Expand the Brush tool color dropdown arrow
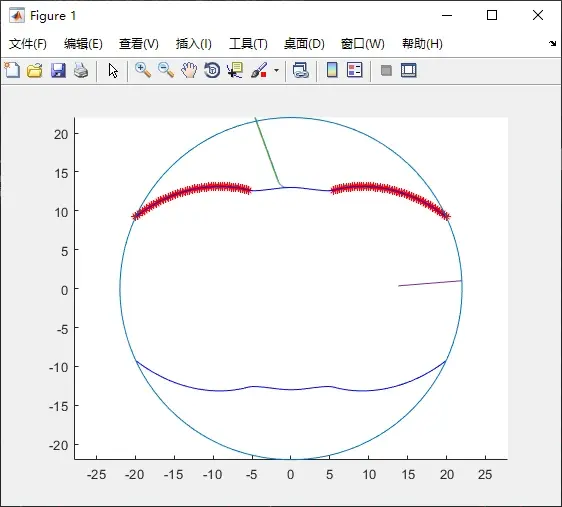 [x=276, y=70]
